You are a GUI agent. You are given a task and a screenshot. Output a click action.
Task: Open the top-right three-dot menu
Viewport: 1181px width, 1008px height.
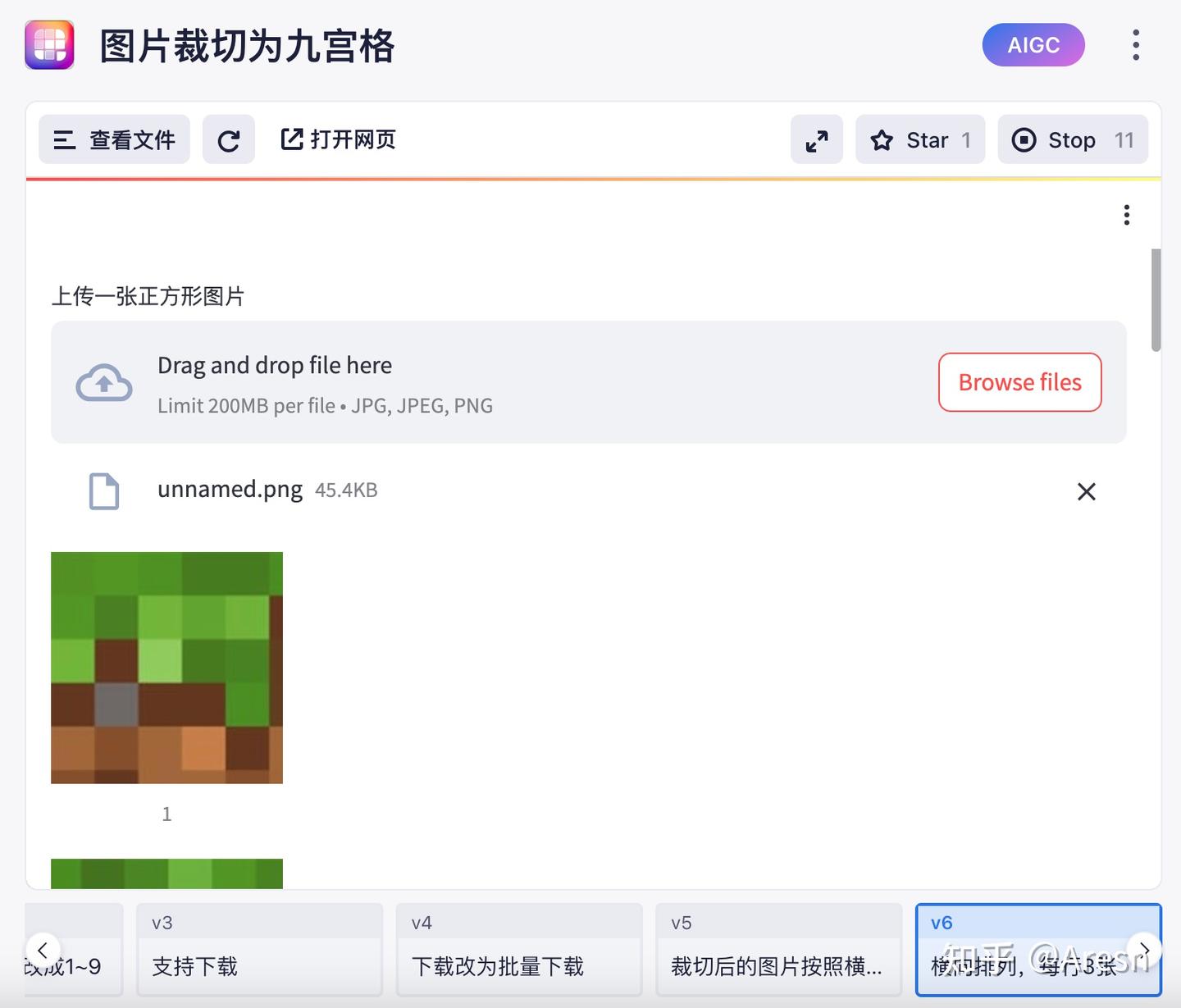coord(1135,47)
